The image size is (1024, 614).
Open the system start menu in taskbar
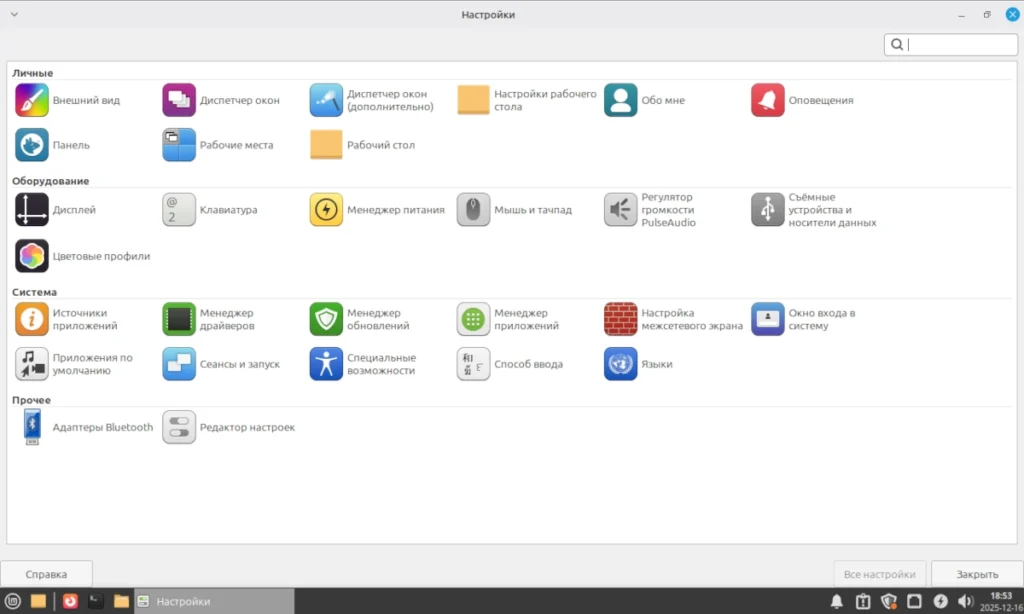click(12, 601)
